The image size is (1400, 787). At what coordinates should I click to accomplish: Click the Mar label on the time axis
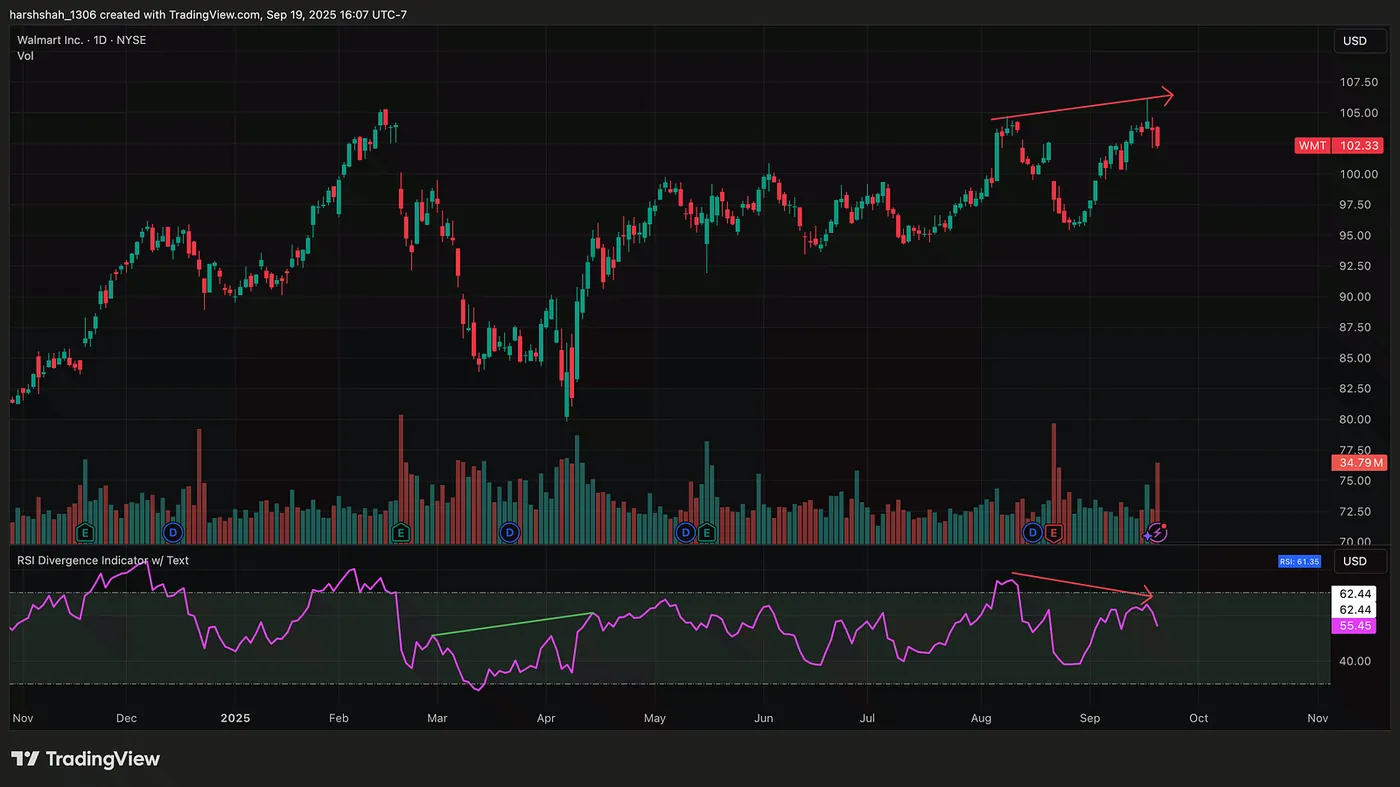(437, 718)
